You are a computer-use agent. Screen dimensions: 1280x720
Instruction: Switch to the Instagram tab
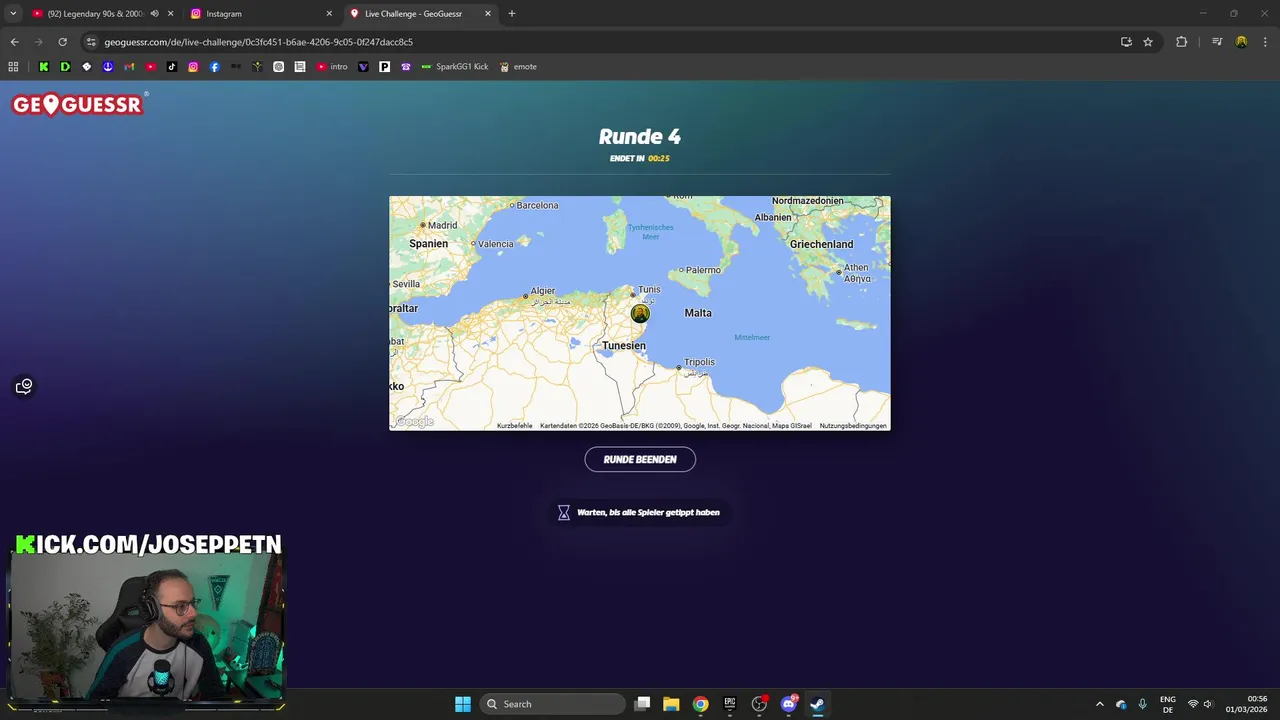[x=260, y=14]
